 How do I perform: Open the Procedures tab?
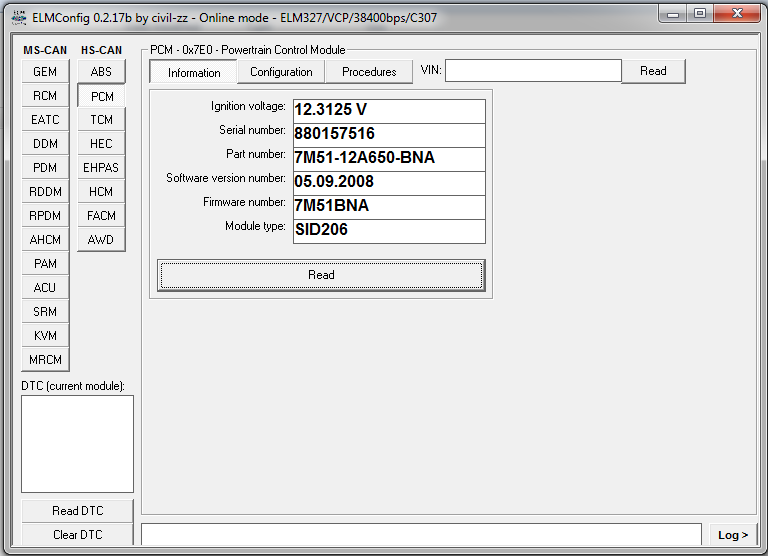[369, 72]
